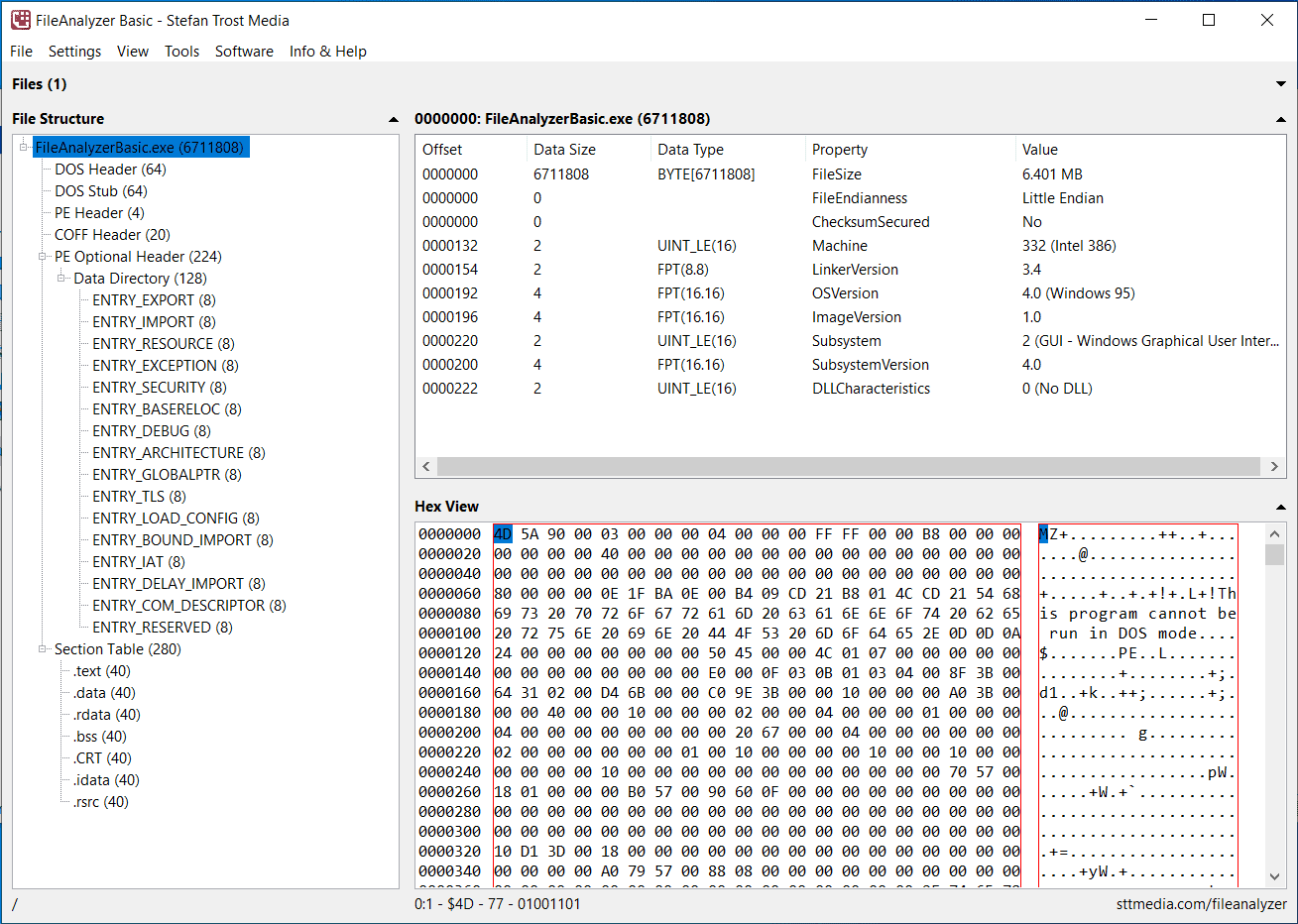Expand the Files (1) panel dropdown arrow
1298x924 pixels.
click(x=1280, y=84)
